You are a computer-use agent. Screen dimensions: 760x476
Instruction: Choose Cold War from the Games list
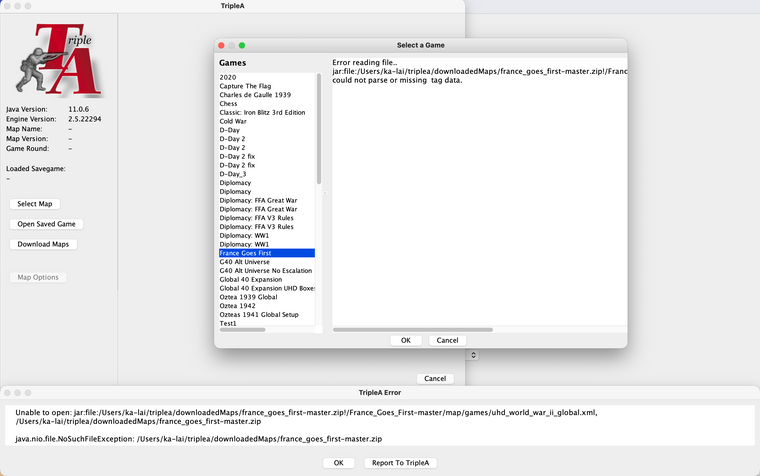236,121
